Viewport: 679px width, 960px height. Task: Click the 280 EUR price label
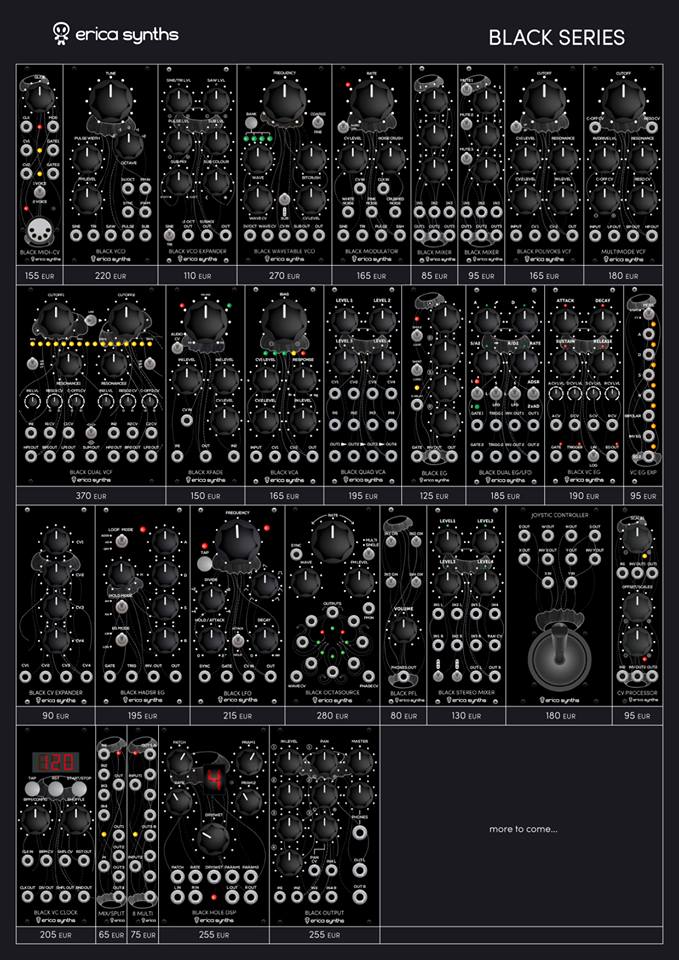332,716
